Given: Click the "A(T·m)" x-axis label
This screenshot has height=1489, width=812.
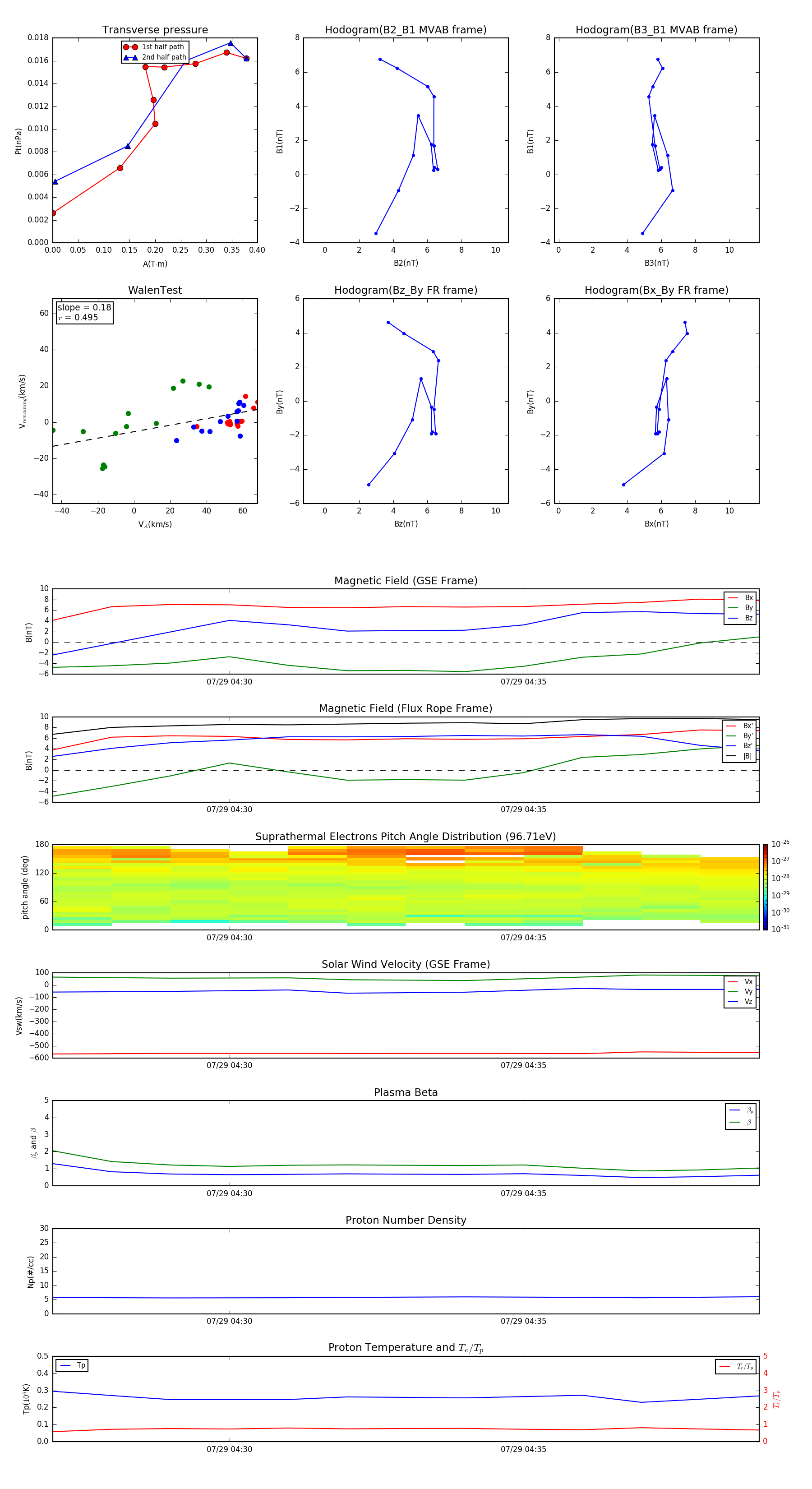Looking at the screenshot, I should 155,264.
